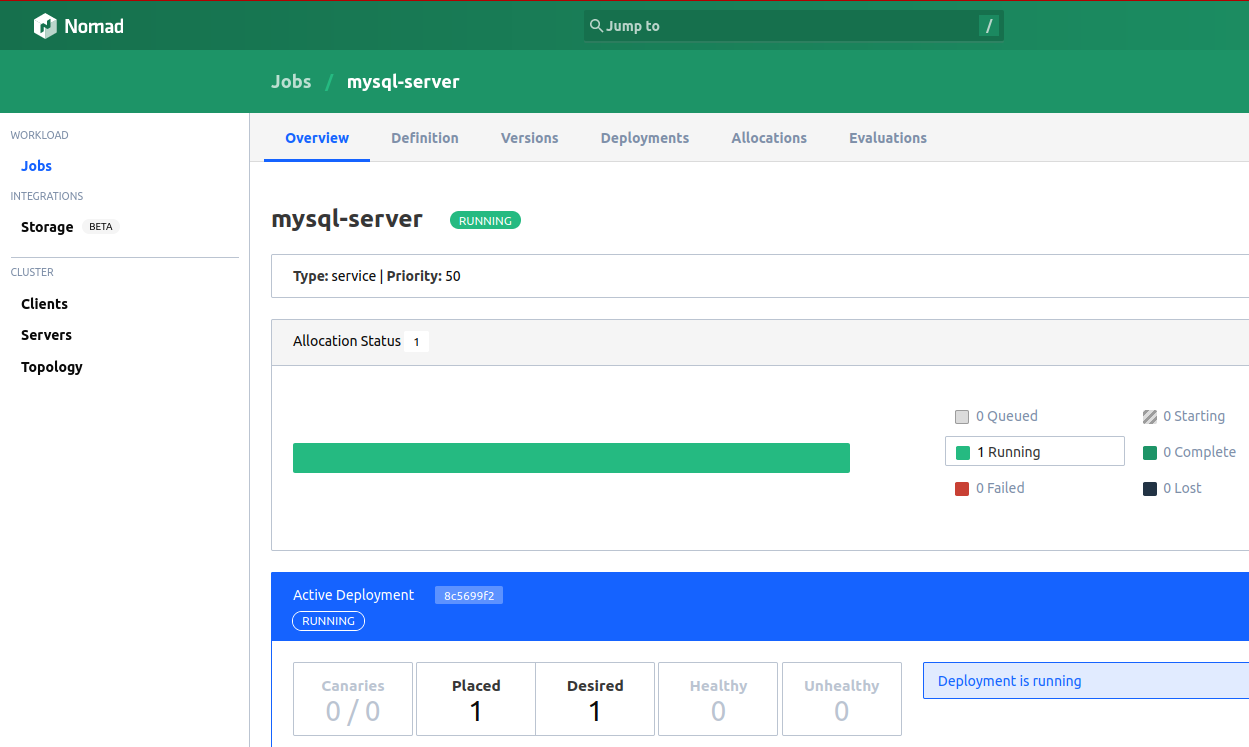Click the BETA badge next to Storage
1249x747 pixels.
point(101,227)
